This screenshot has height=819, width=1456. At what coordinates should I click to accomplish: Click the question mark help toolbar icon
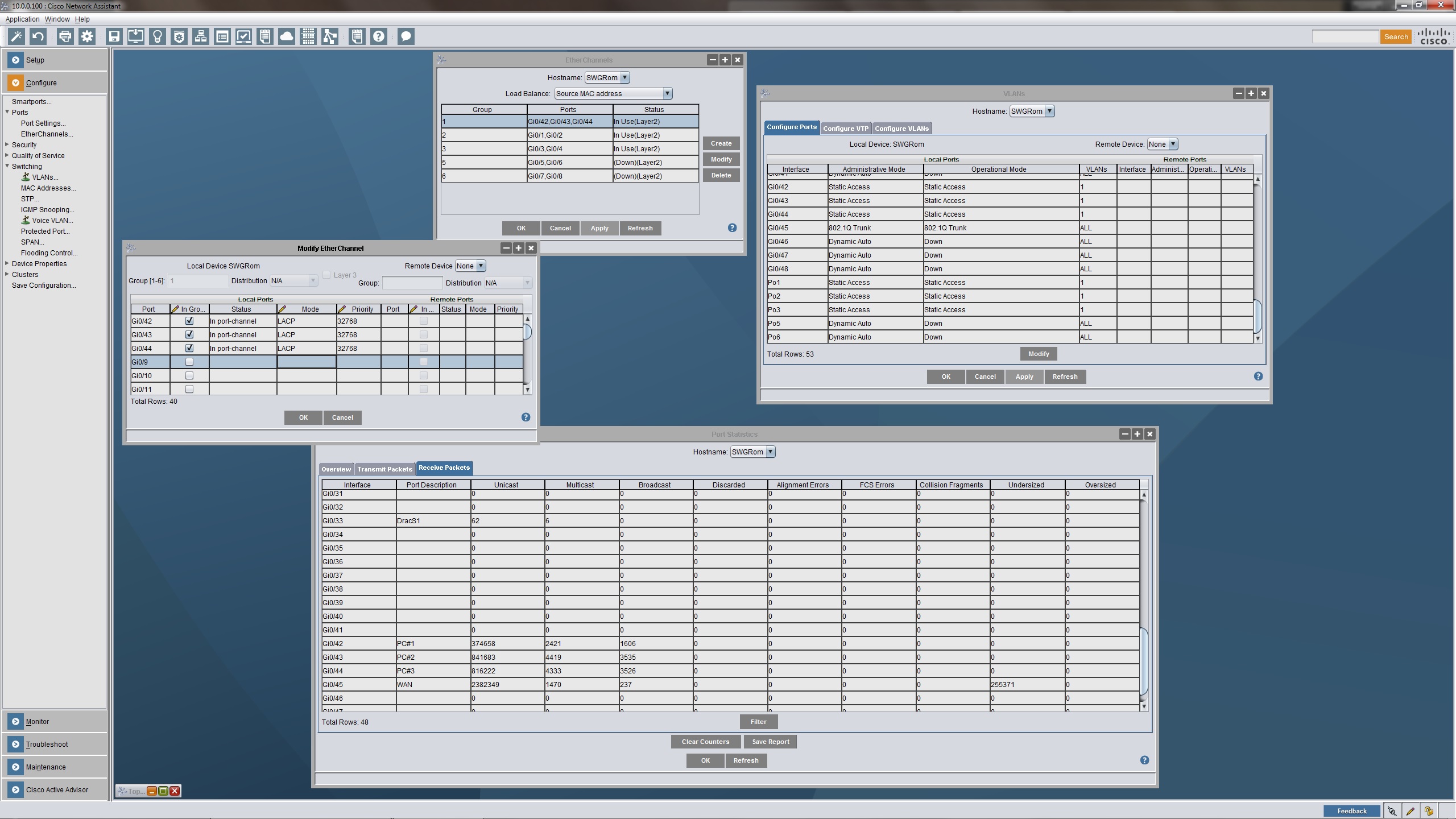(x=379, y=37)
